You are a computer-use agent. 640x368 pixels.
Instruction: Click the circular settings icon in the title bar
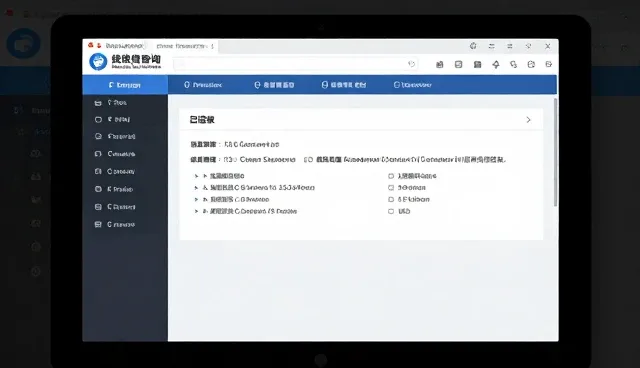click(x=473, y=46)
